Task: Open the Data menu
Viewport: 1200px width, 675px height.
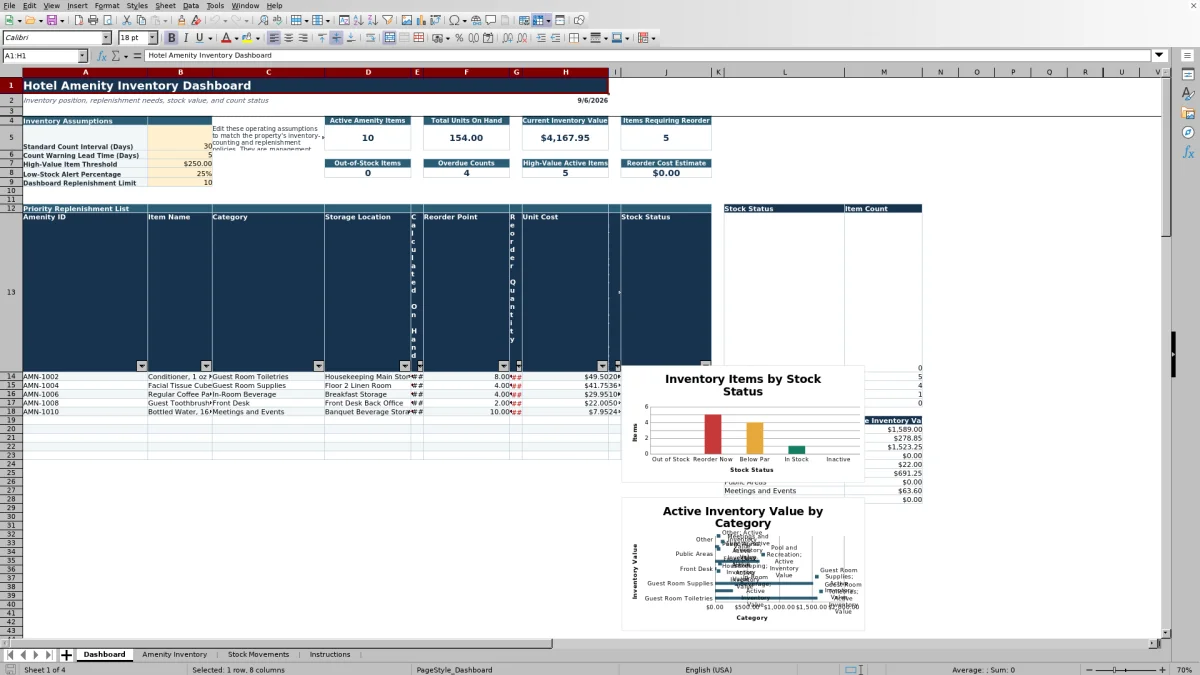Action: click(190, 5)
